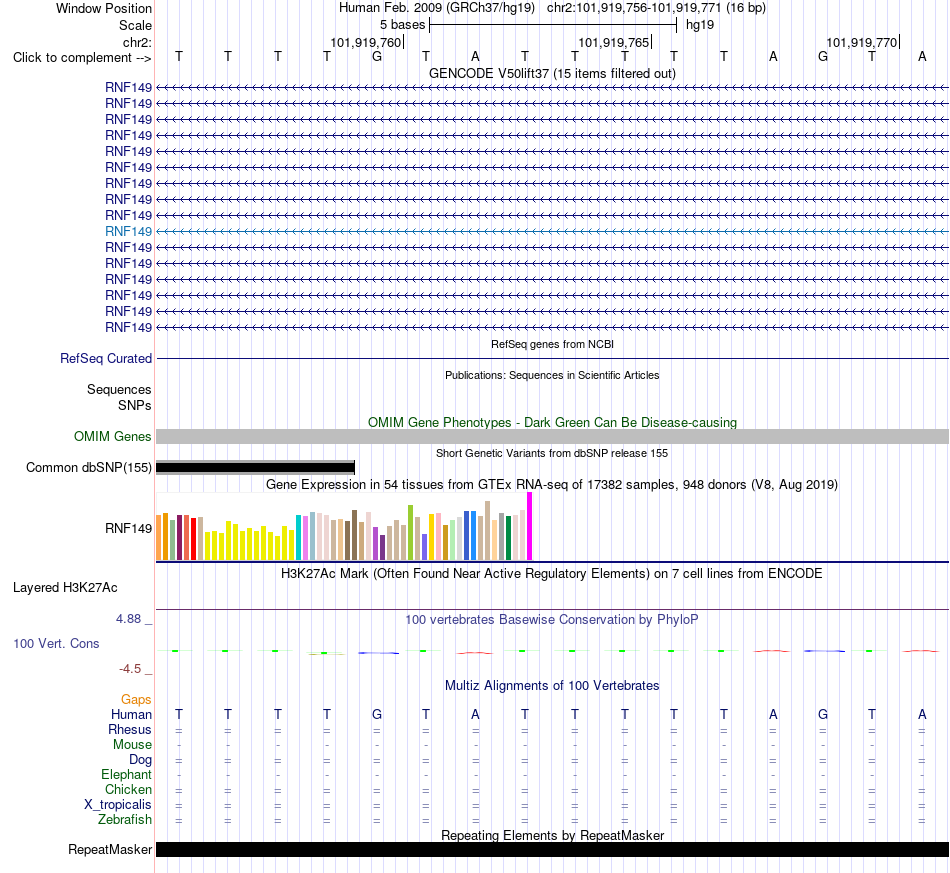Image resolution: width=950 pixels, height=873 pixels.
Task: Click the 'Click to complement -->' label
Action: (x=82, y=58)
